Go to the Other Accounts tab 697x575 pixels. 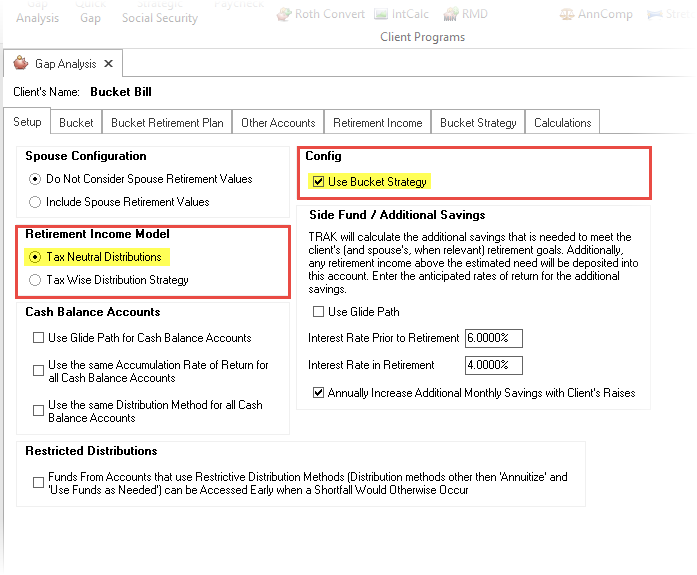pyautogui.click(x=278, y=123)
